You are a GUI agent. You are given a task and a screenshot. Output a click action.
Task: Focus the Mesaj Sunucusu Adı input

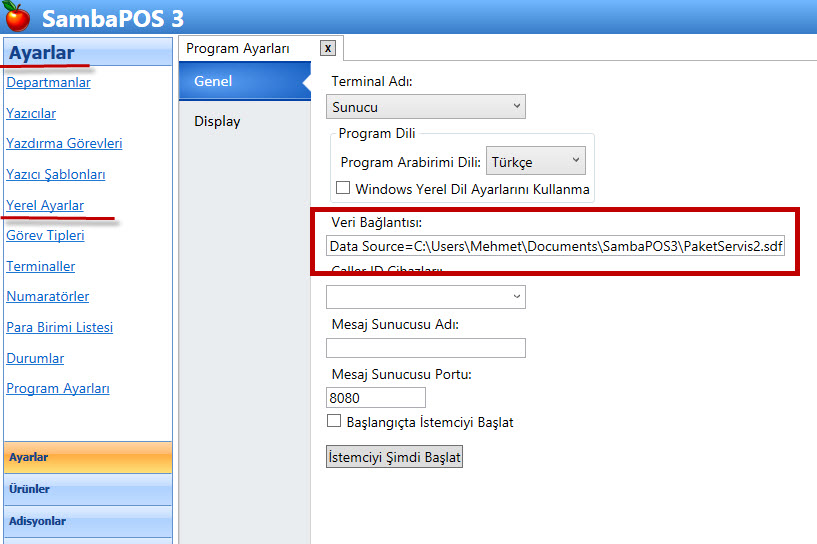pos(425,348)
